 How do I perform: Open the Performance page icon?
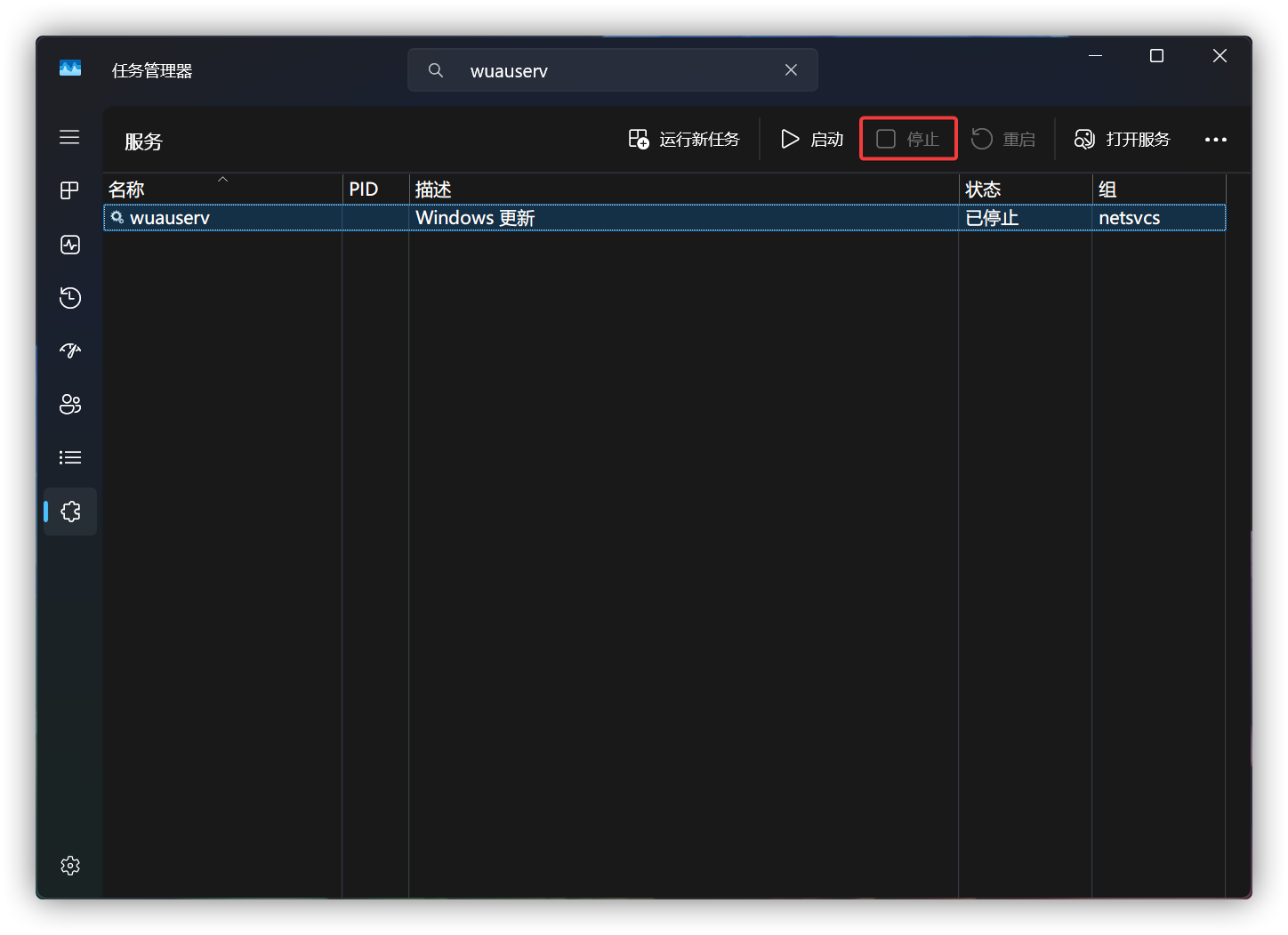click(69, 245)
